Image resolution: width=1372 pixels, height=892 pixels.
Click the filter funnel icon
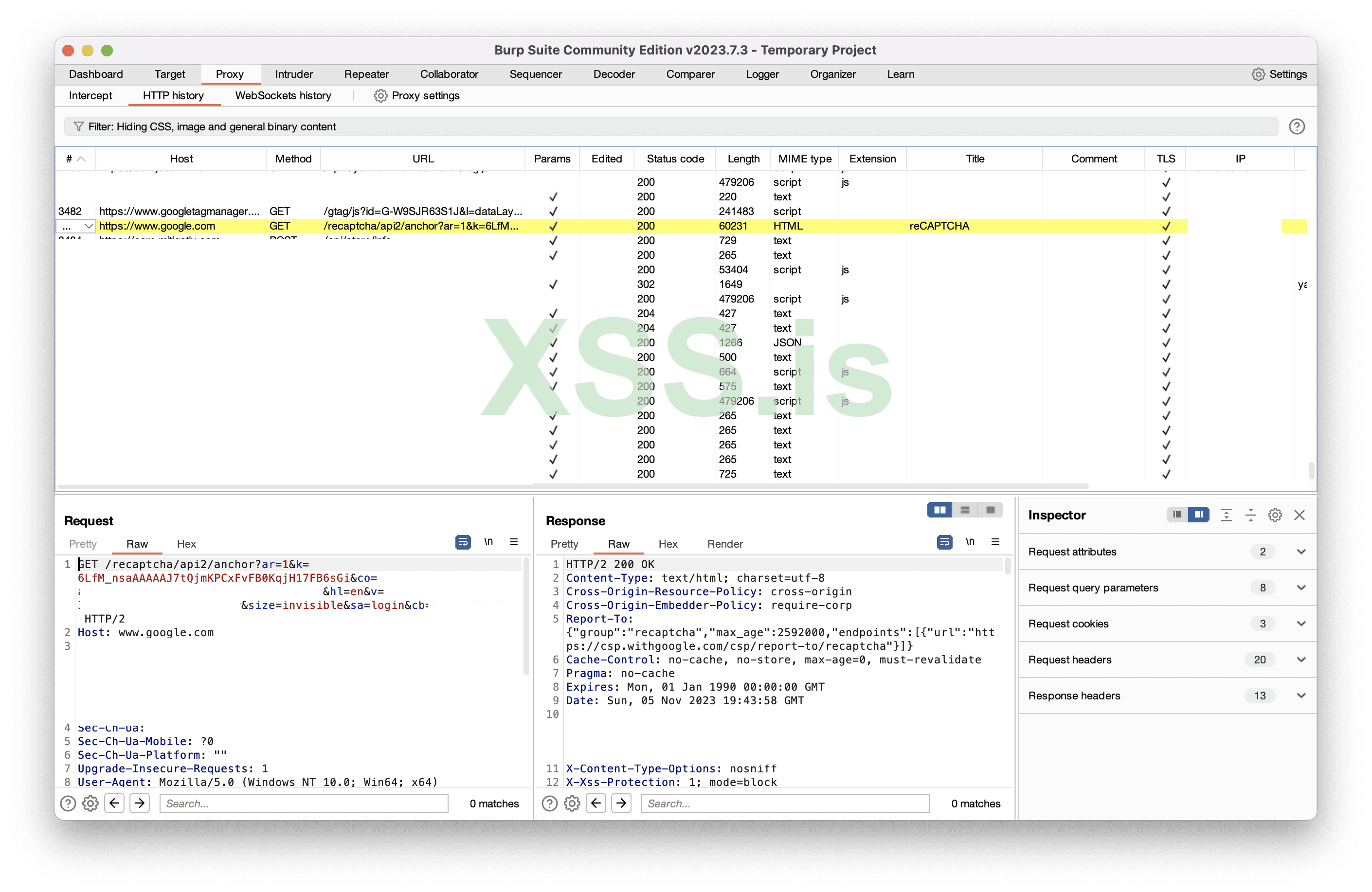click(x=78, y=126)
